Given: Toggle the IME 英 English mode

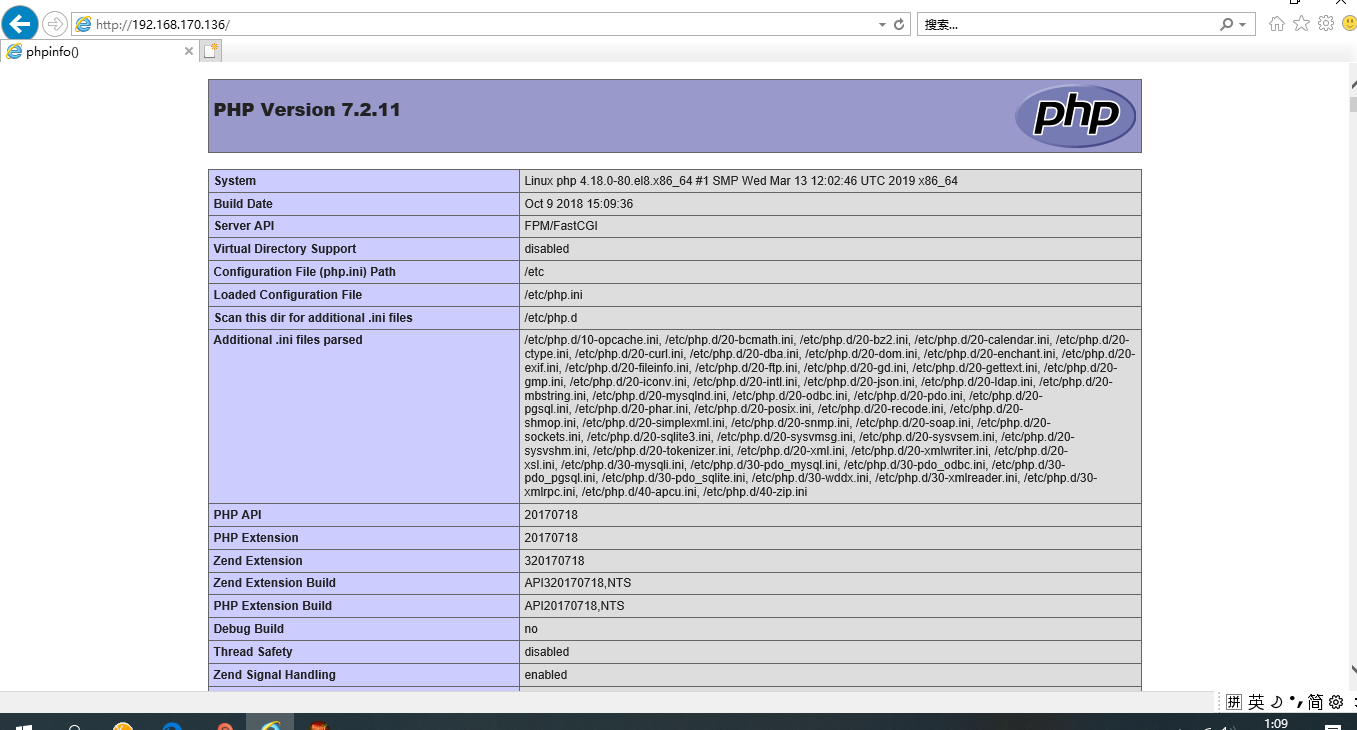Looking at the screenshot, I should pos(1256,702).
